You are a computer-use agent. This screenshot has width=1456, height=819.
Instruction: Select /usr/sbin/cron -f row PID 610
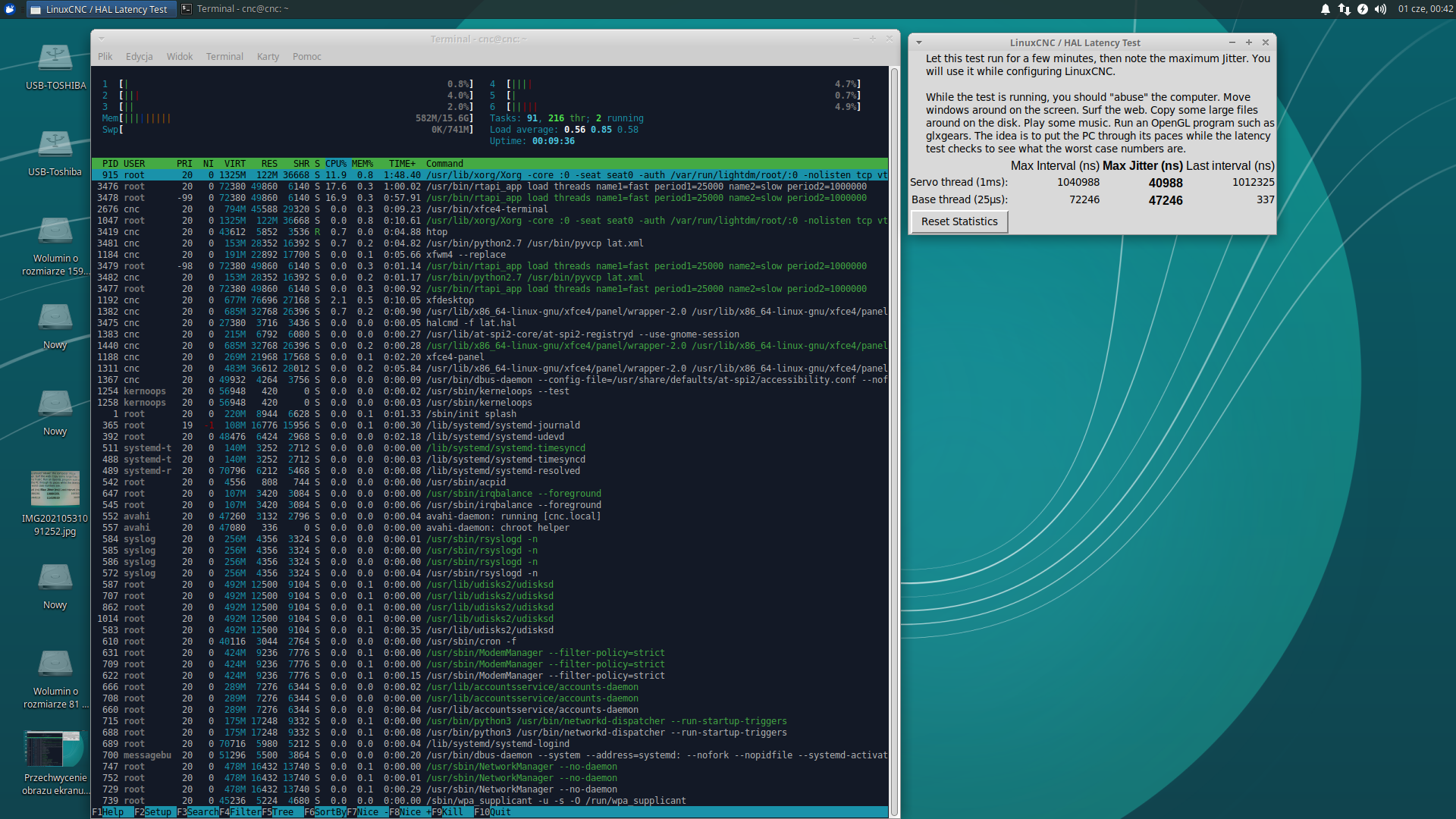pos(490,642)
